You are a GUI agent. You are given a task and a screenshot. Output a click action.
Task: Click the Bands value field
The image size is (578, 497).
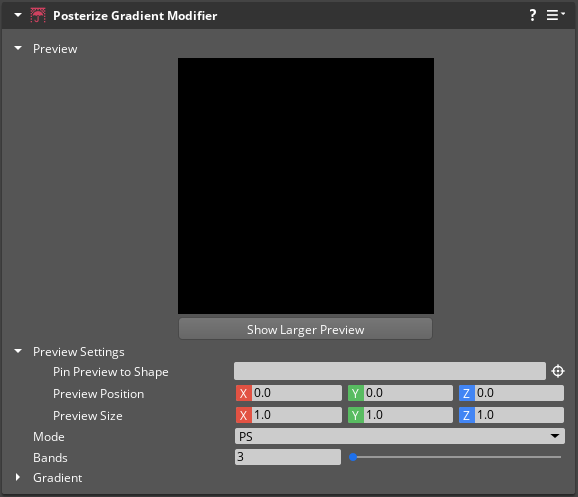288,457
